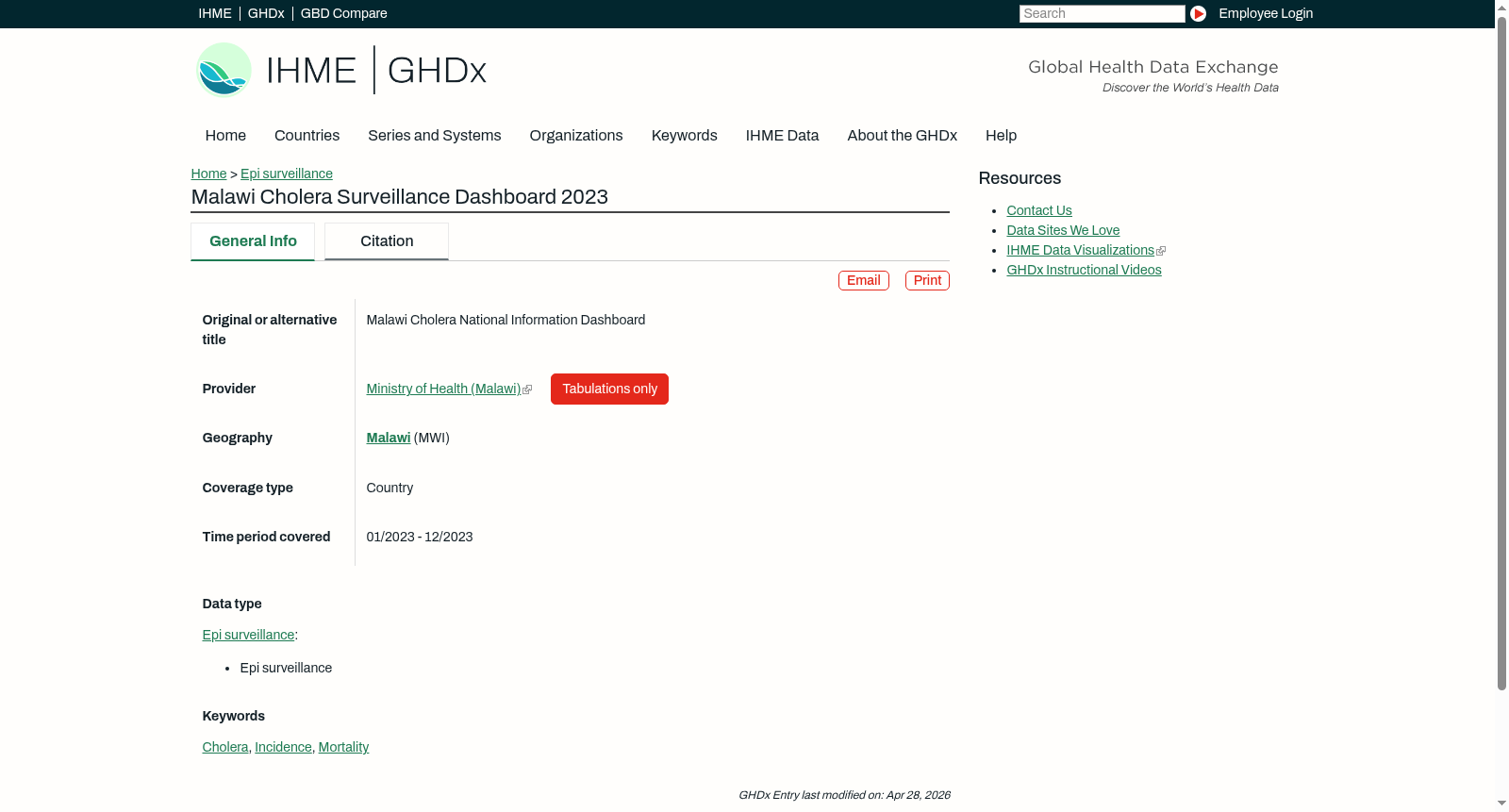
Task: Select the General Info tab
Action: (253, 241)
